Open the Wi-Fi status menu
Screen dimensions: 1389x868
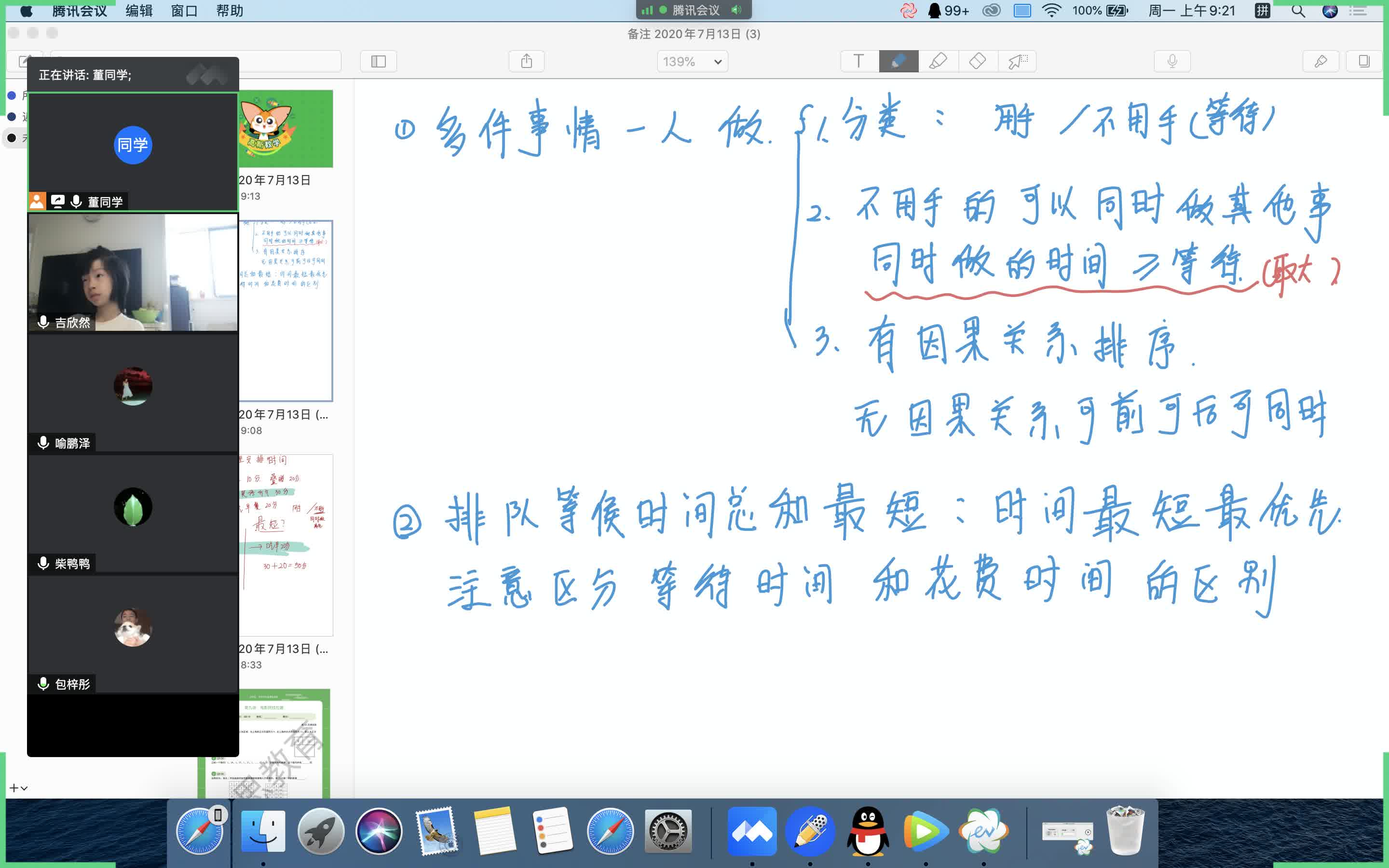coord(1051,10)
